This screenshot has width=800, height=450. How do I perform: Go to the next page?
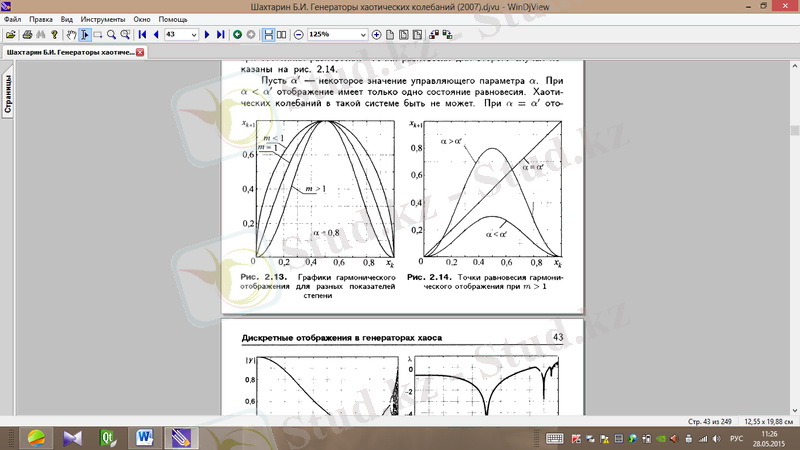[207, 35]
